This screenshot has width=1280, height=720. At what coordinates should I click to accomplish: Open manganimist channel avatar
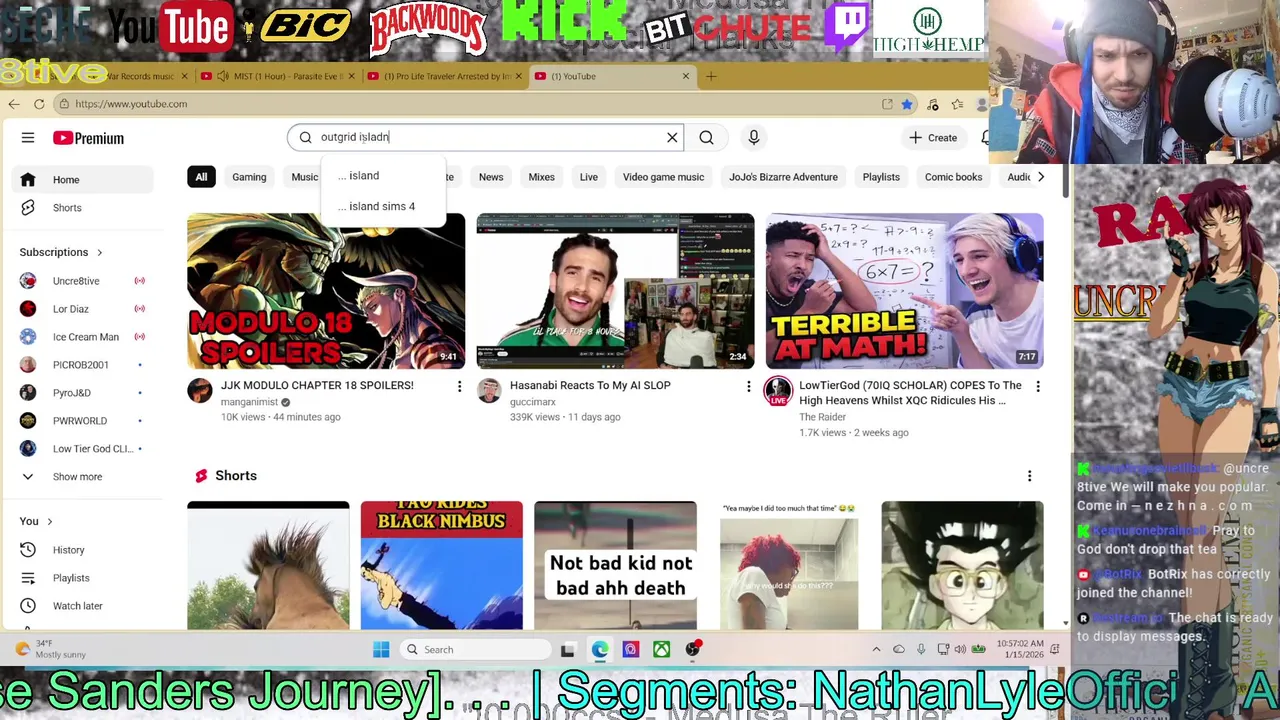coord(200,391)
